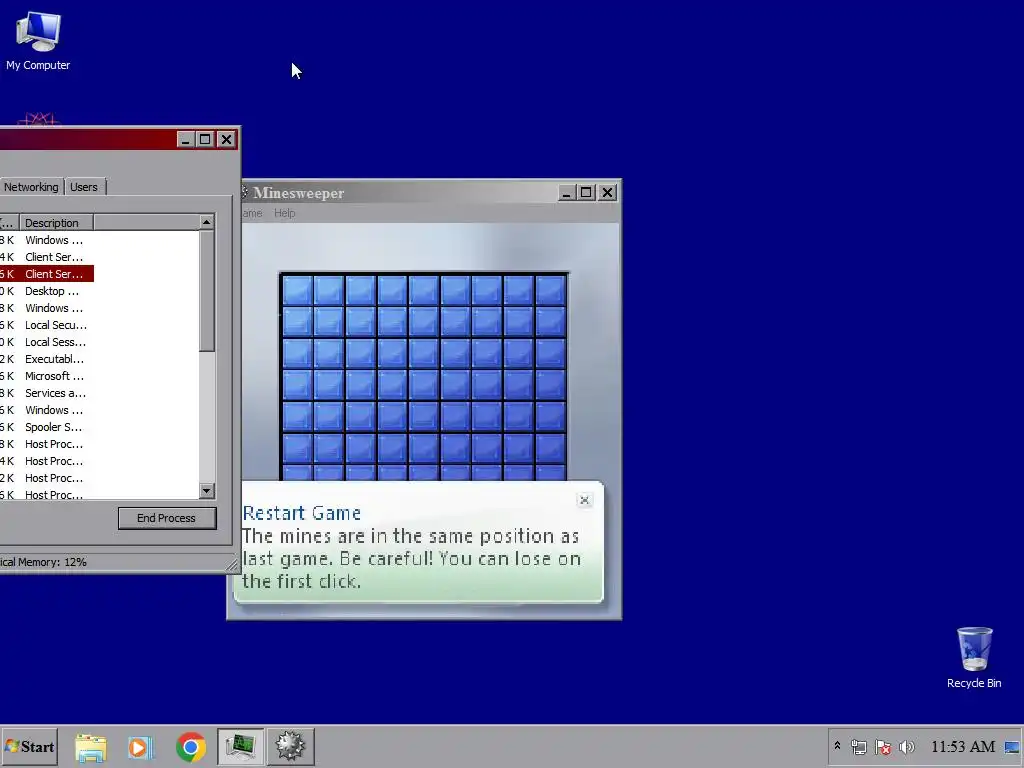Click End Process button

click(167, 518)
